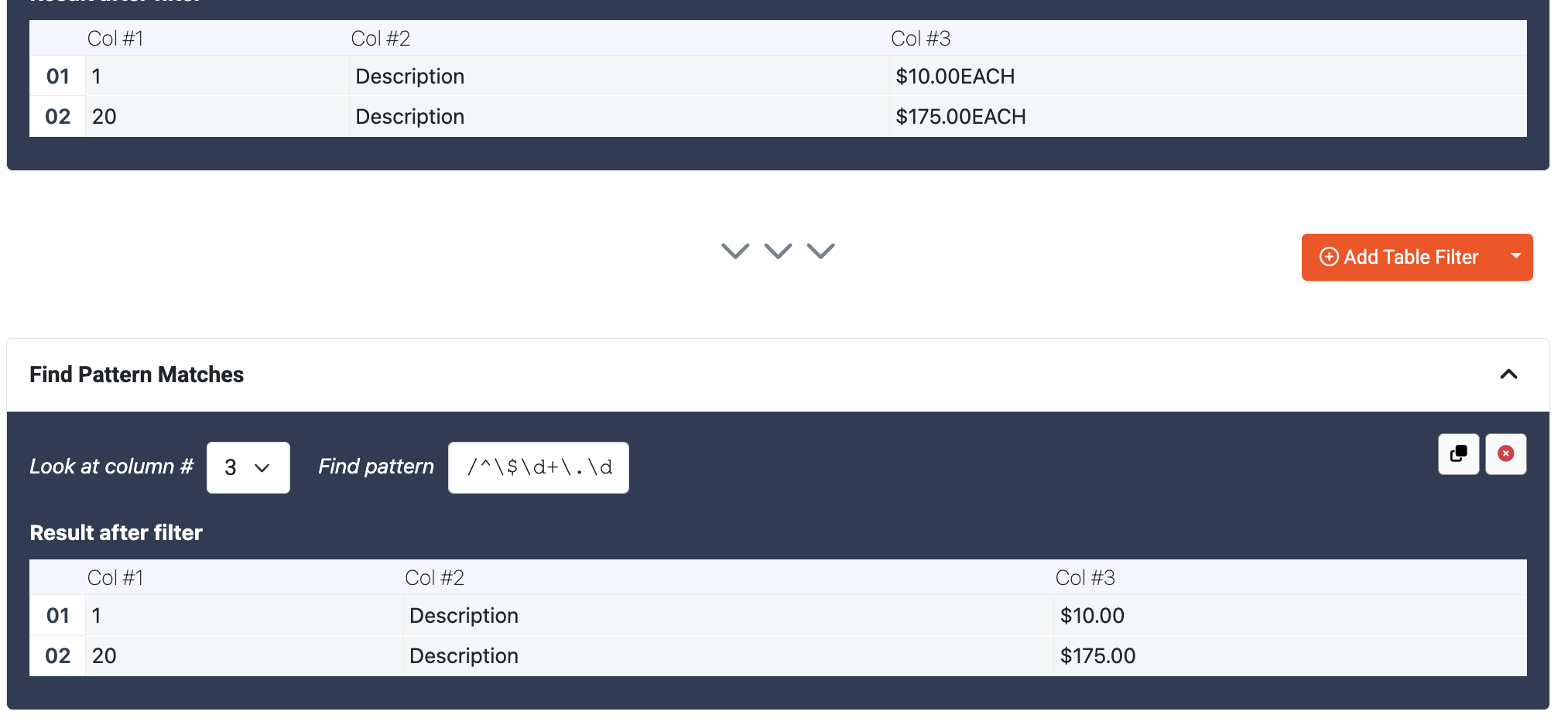1568x718 pixels.
Task: Click the Find pattern input field
Action: coord(539,467)
